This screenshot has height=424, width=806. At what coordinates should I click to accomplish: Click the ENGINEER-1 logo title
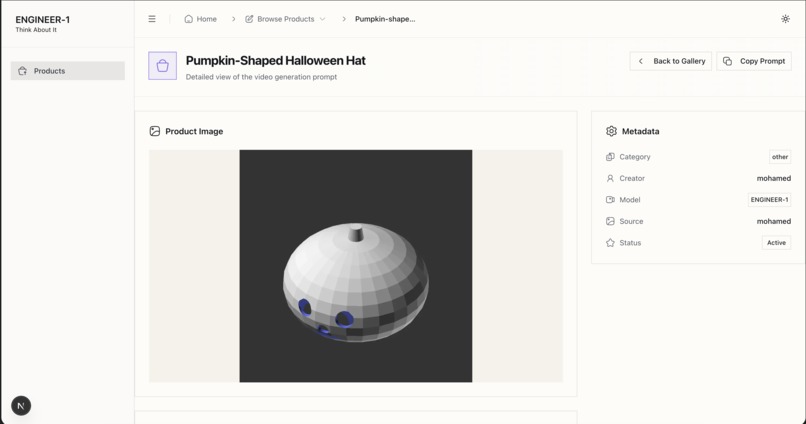tap(43, 20)
